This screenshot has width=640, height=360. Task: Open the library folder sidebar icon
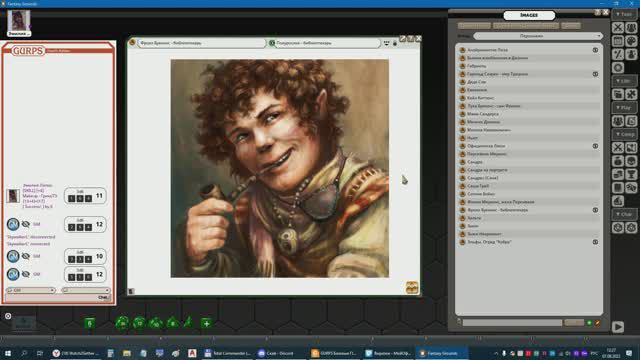[x=618, y=94]
